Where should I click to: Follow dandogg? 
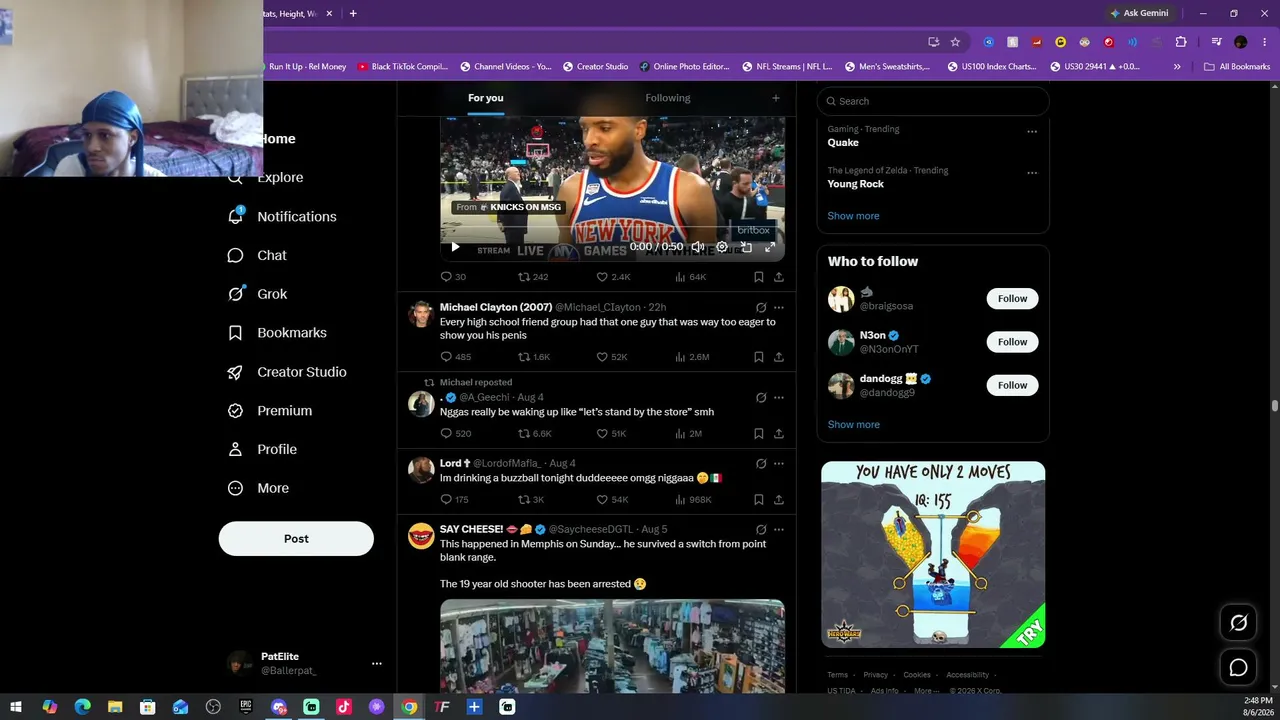point(1012,385)
